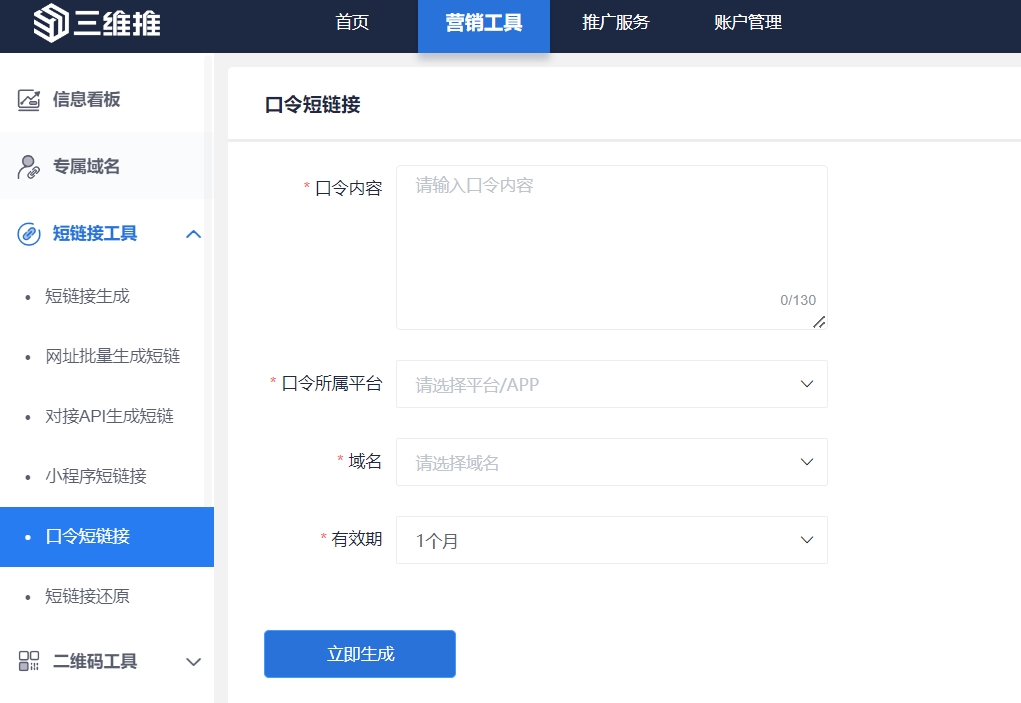Image resolution: width=1021 pixels, height=703 pixels.
Task: Focus the 口令内容 text area
Action: click(x=611, y=247)
